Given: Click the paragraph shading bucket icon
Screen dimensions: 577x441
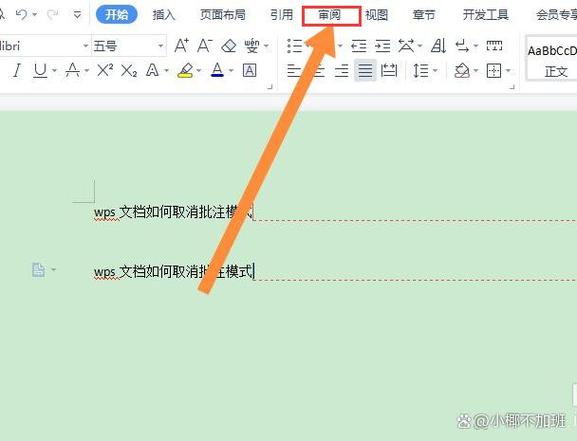Looking at the screenshot, I should [461, 70].
